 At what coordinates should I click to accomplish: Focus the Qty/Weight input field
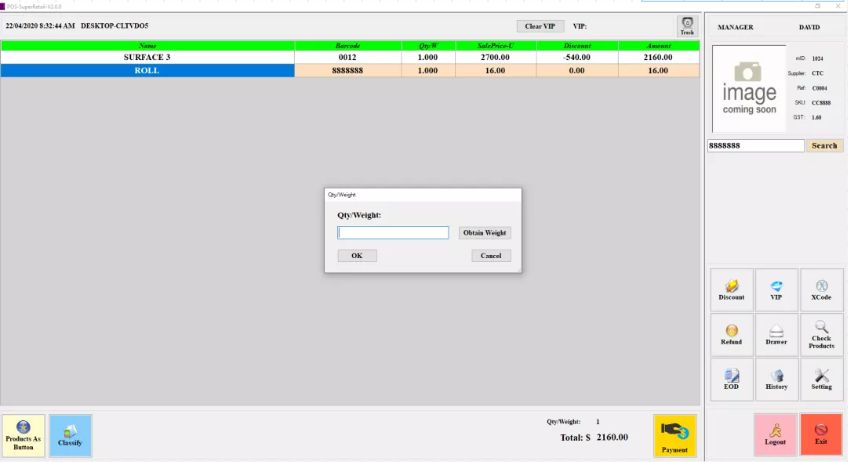(393, 233)
